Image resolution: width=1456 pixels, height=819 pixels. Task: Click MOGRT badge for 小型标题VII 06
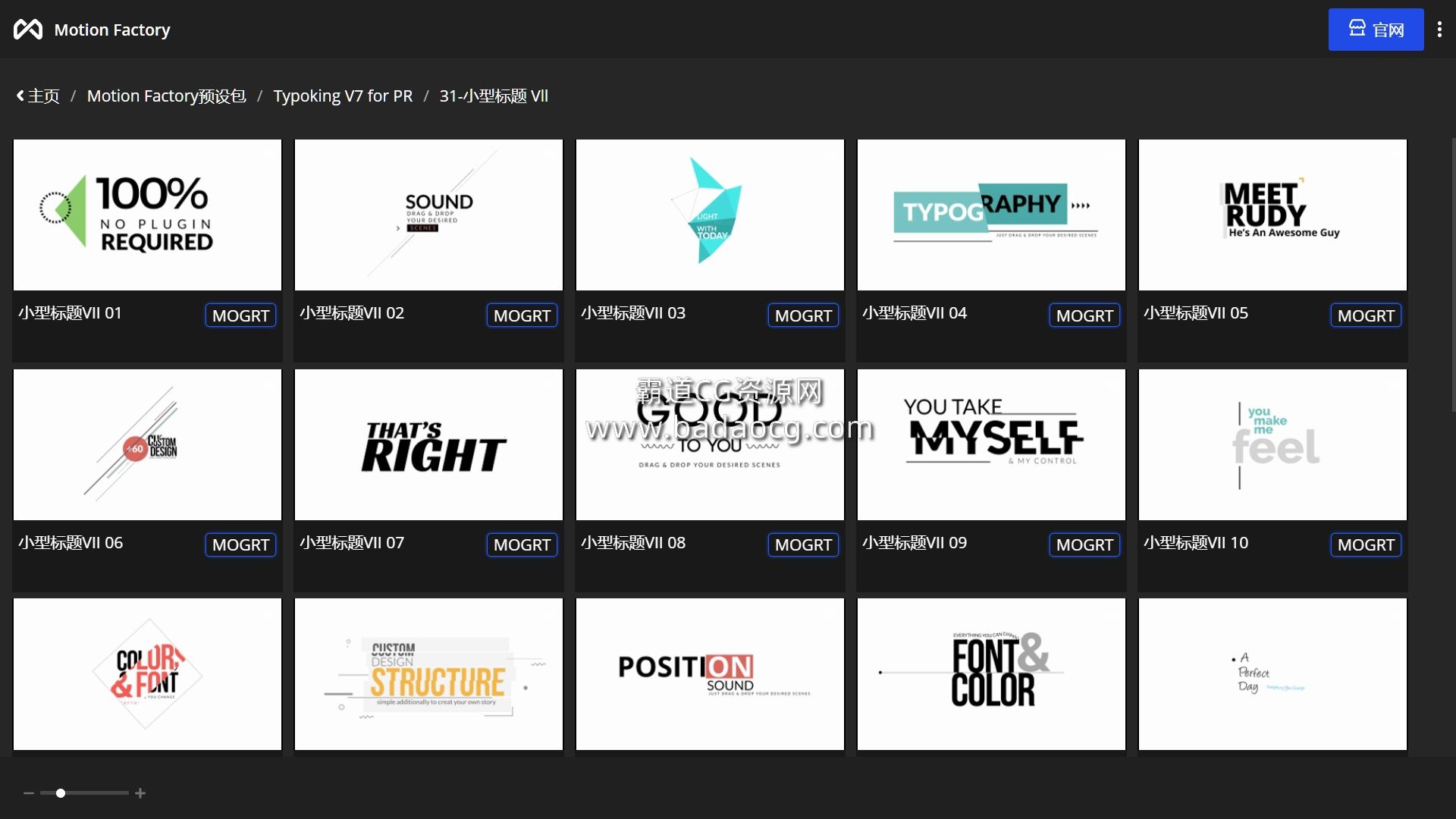[240, 544]
